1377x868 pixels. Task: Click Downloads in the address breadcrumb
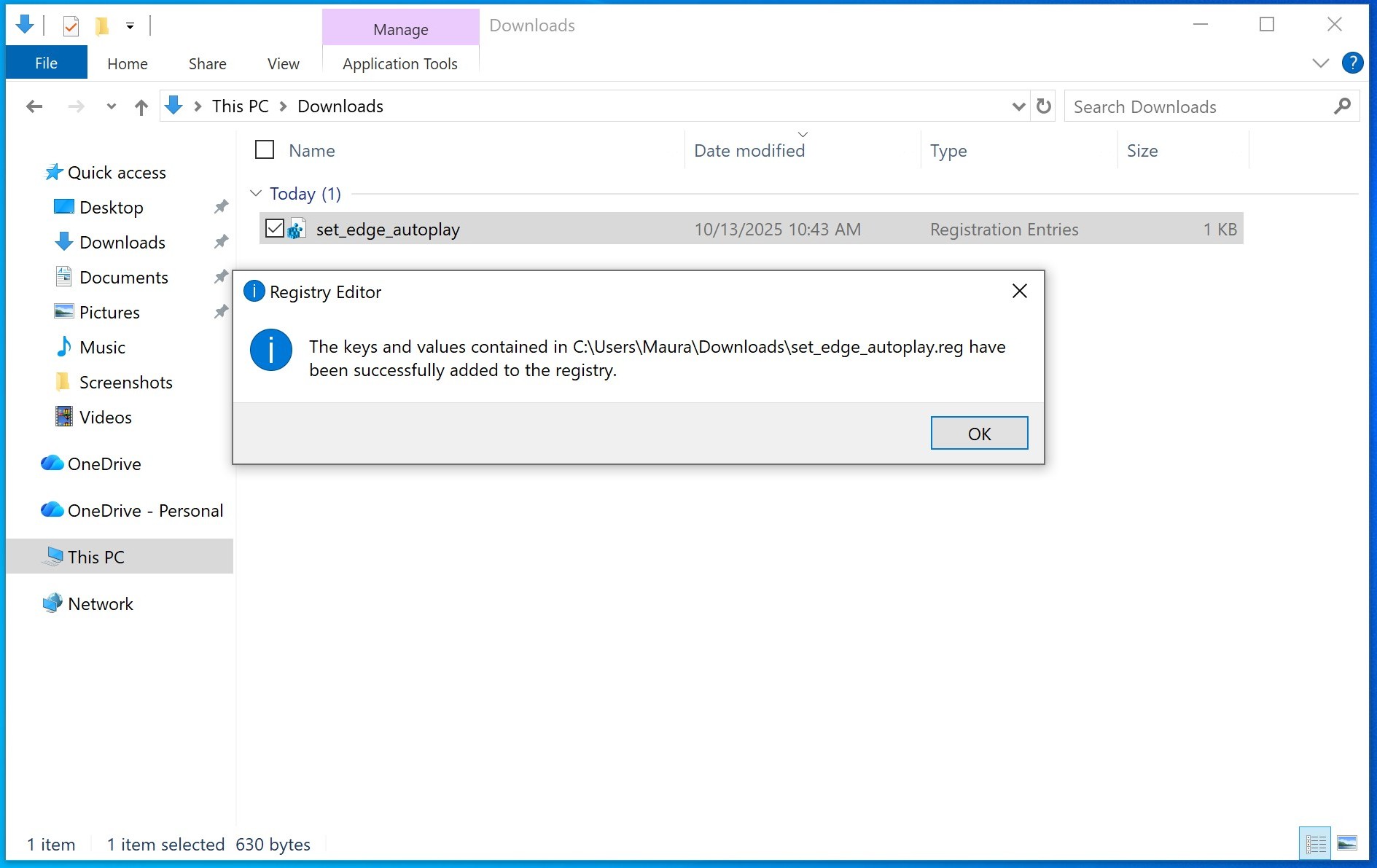[x=340, y=106]
